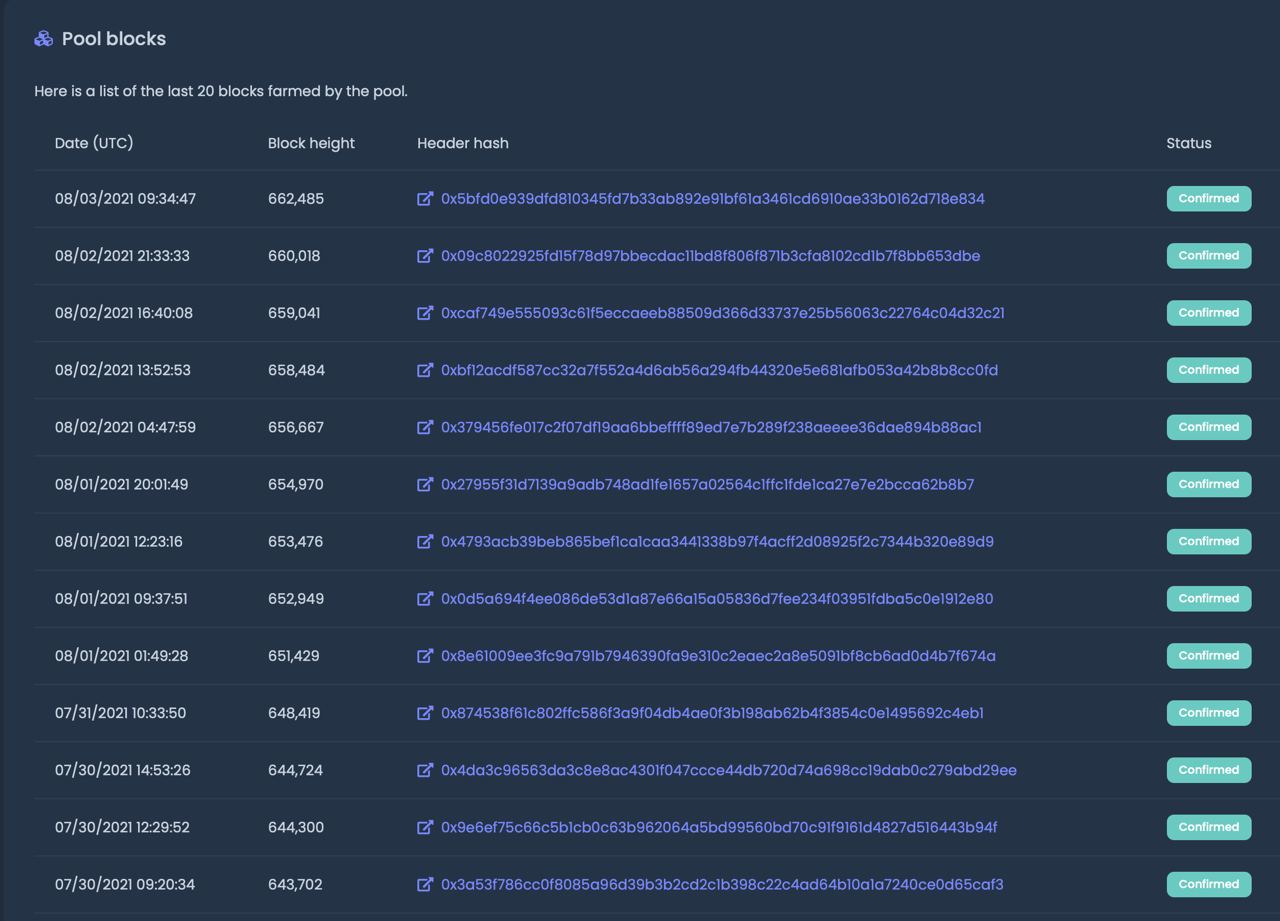The image size is (1280, 921).
Task: Select block height value 644,300
Action: (296, 827)
